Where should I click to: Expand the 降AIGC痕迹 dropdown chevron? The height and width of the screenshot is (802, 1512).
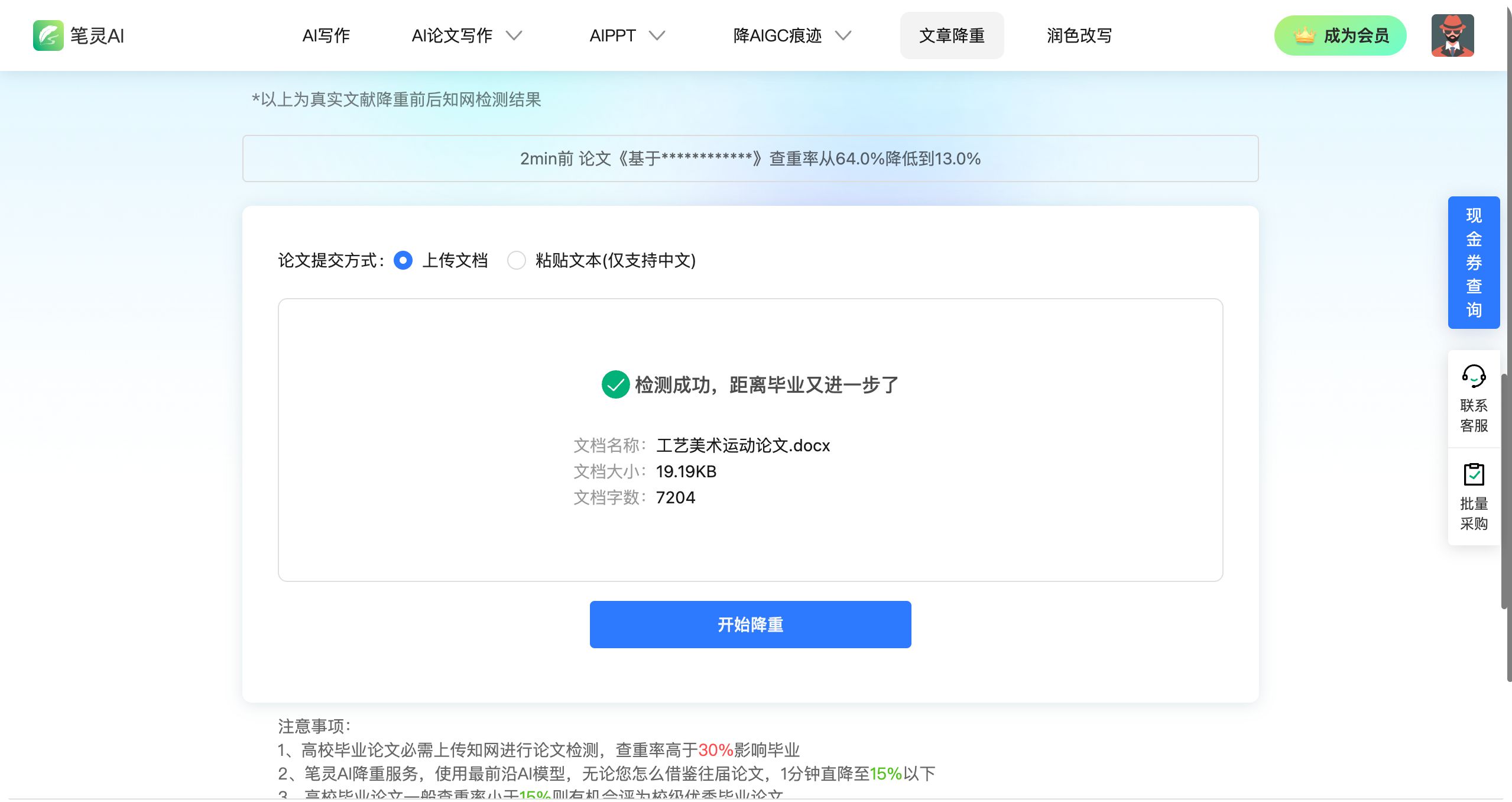[x=843, y=35]
